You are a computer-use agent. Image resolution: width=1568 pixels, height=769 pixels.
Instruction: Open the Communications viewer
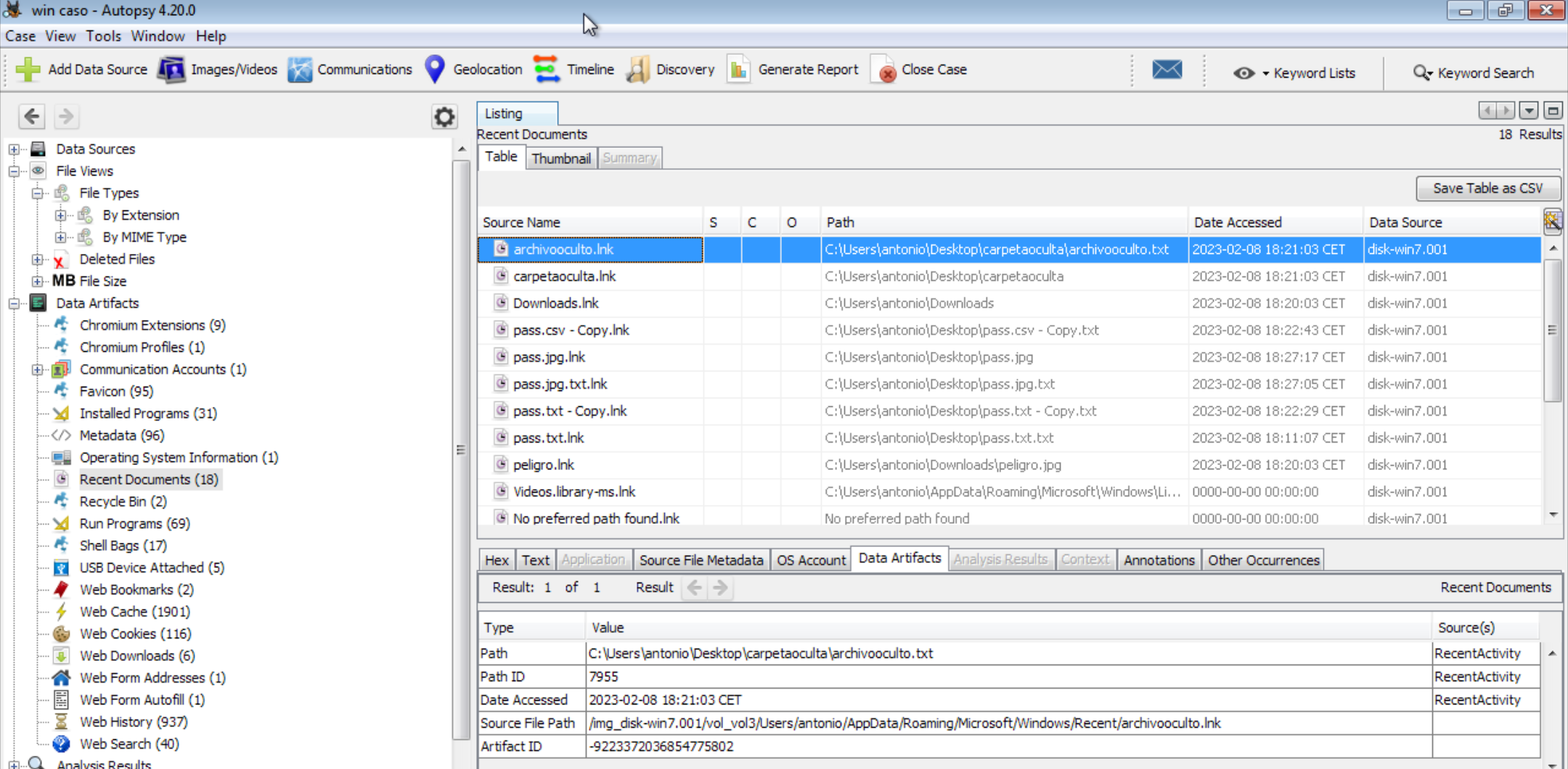(x=350, y=70)
